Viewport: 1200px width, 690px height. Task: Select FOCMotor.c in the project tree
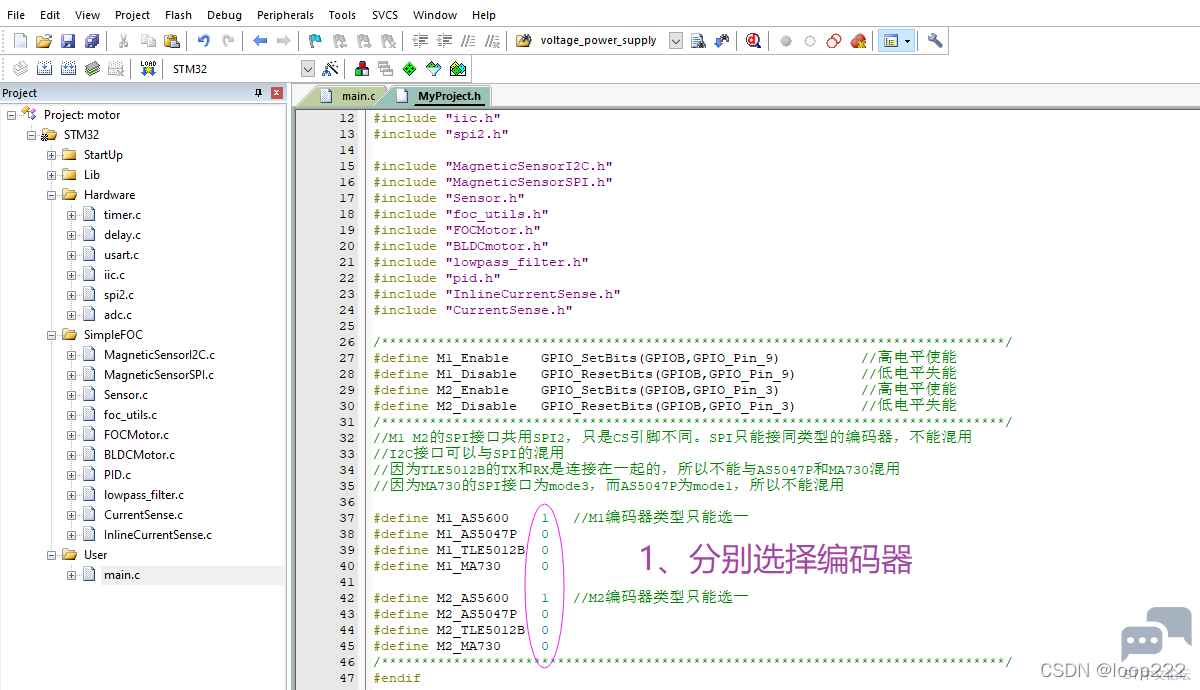point(136,435)
